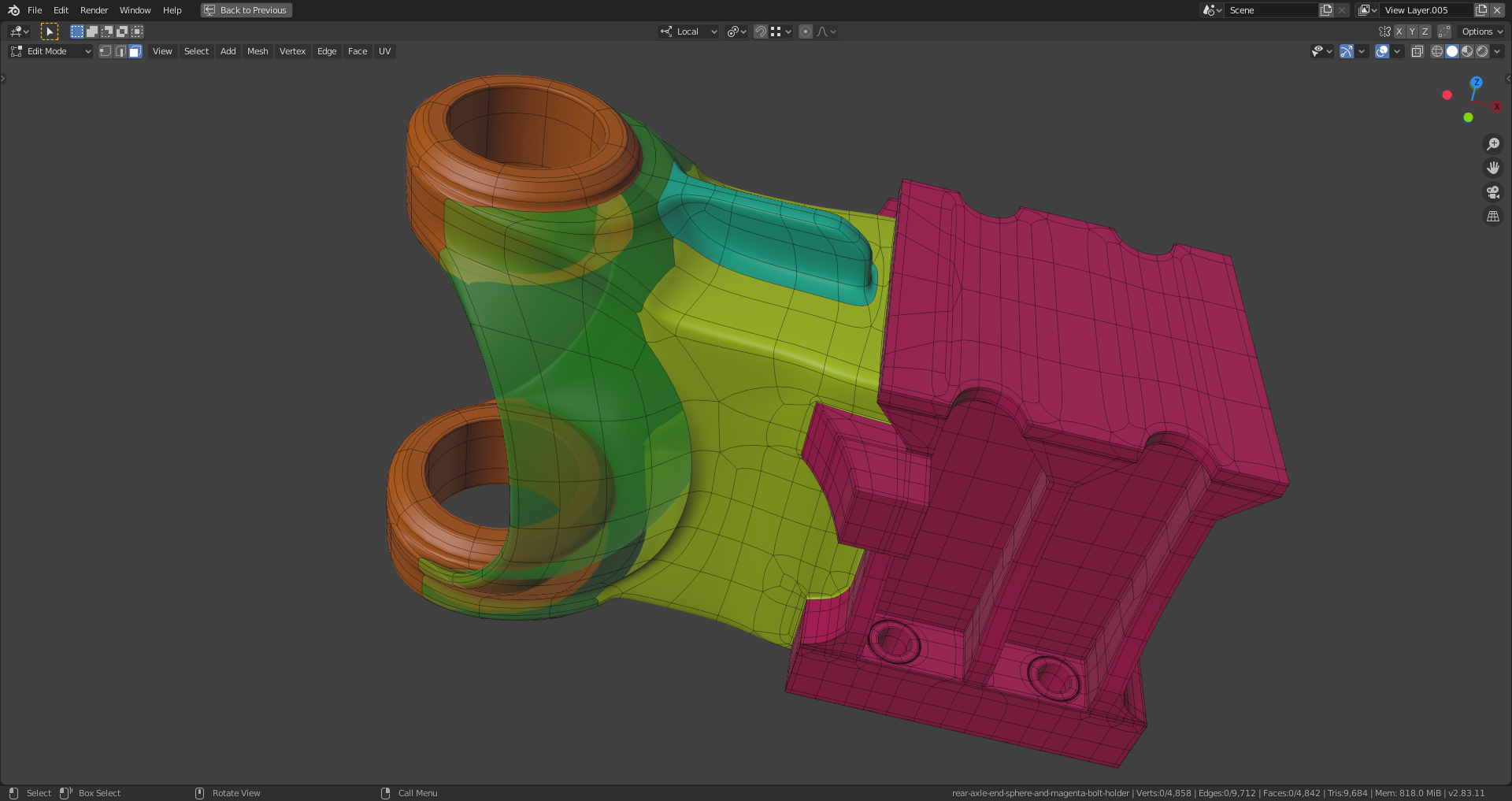1512x801 pixels.
Task: Switch to solid viewport shading
Action: (x=1452, y=51)
